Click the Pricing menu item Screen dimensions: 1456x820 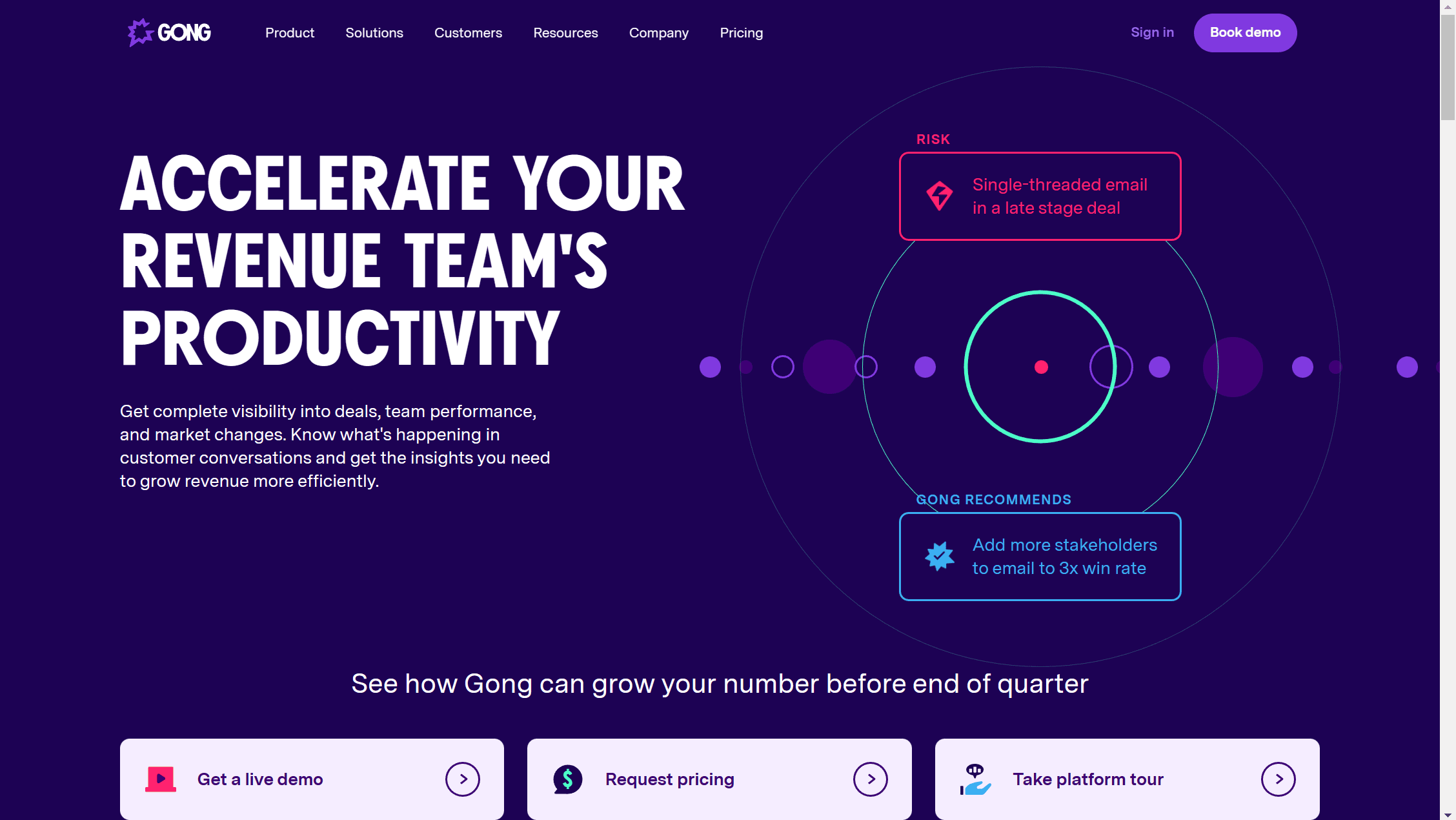pos(741,33)
